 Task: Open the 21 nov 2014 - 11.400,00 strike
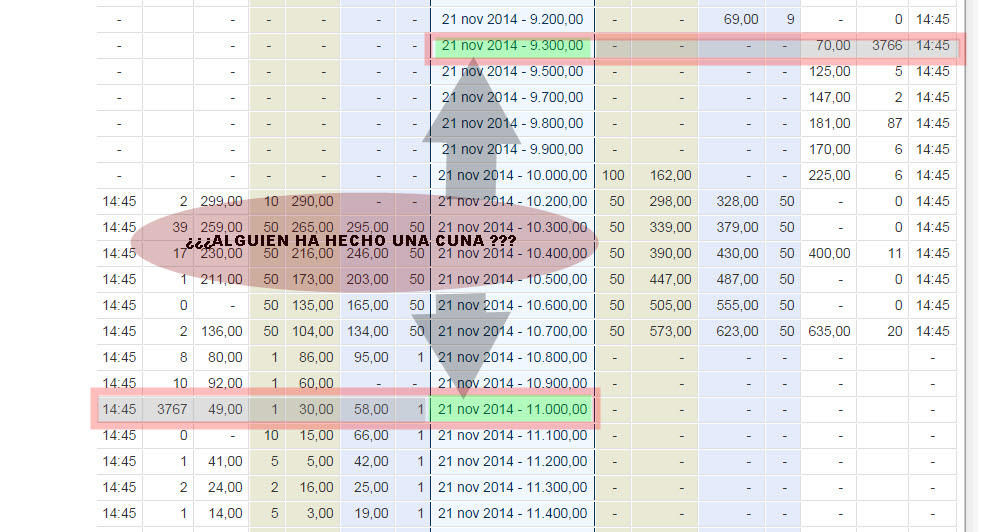pyautogui.click(x=511, y=513)
